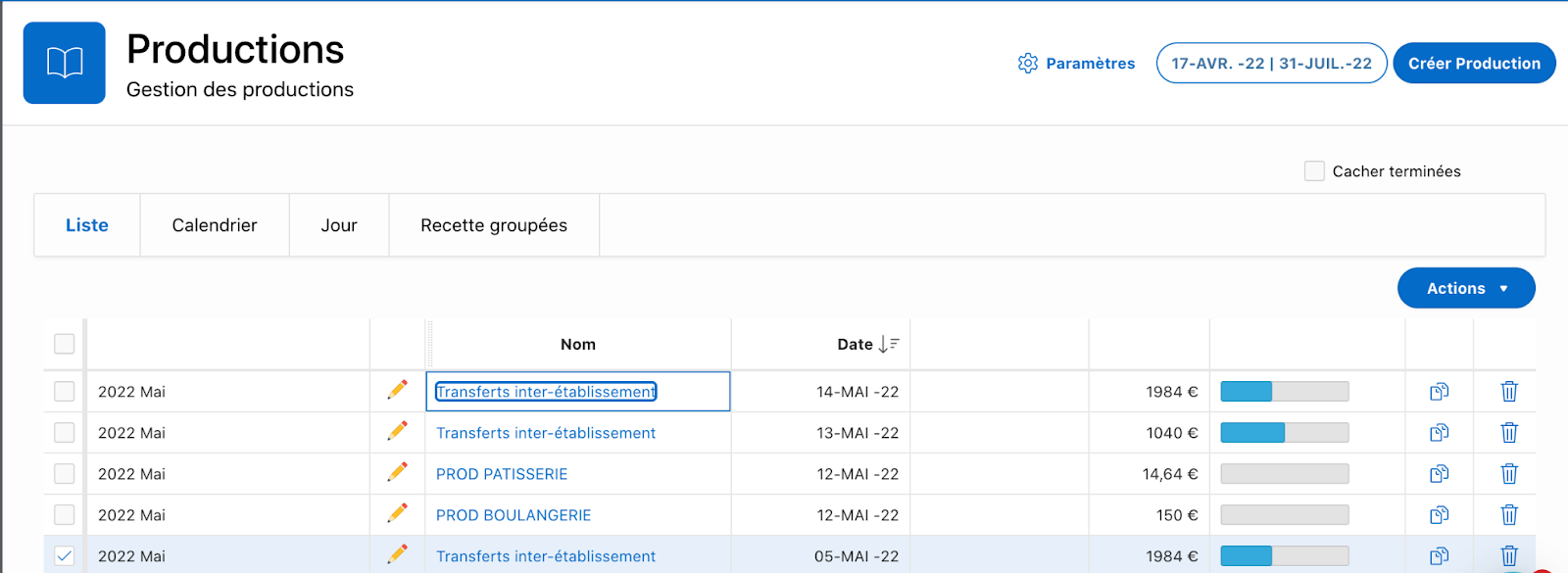Duplicate the 05-MAI -22 production
Viewport: 1568px width, 573px height.
tap(1439, 556)
